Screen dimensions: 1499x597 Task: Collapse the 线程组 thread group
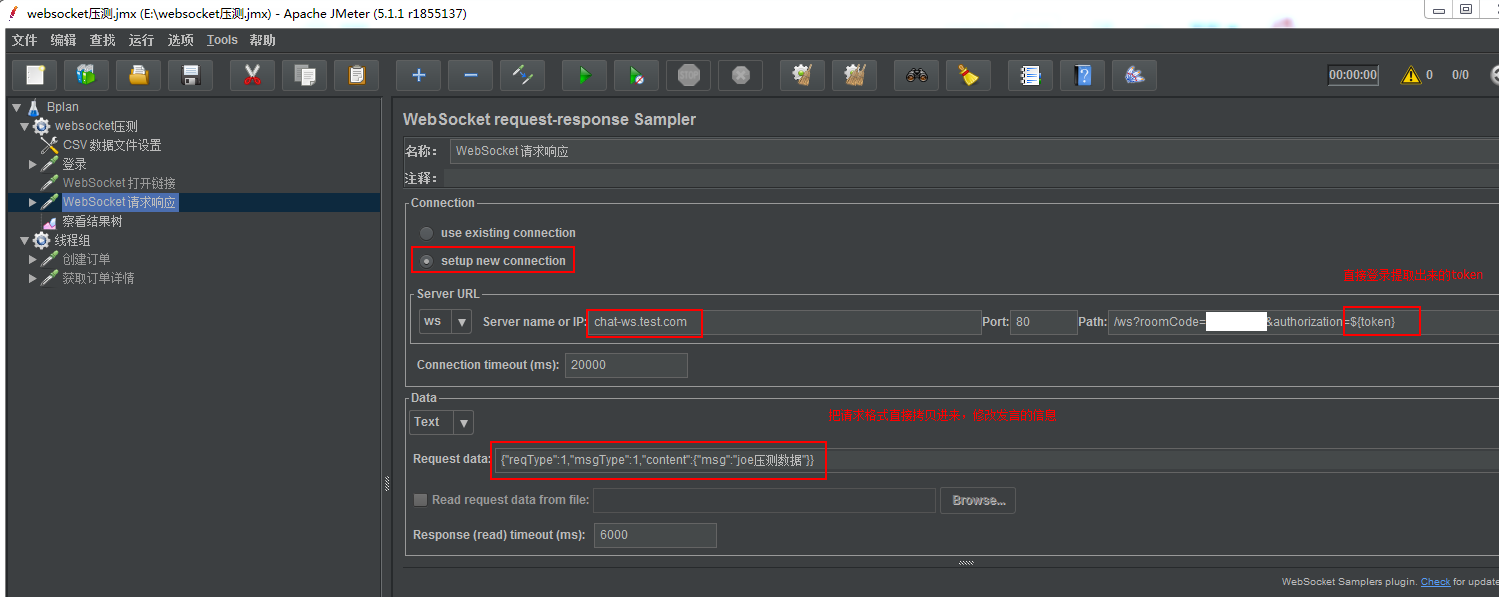click(24, 240)
